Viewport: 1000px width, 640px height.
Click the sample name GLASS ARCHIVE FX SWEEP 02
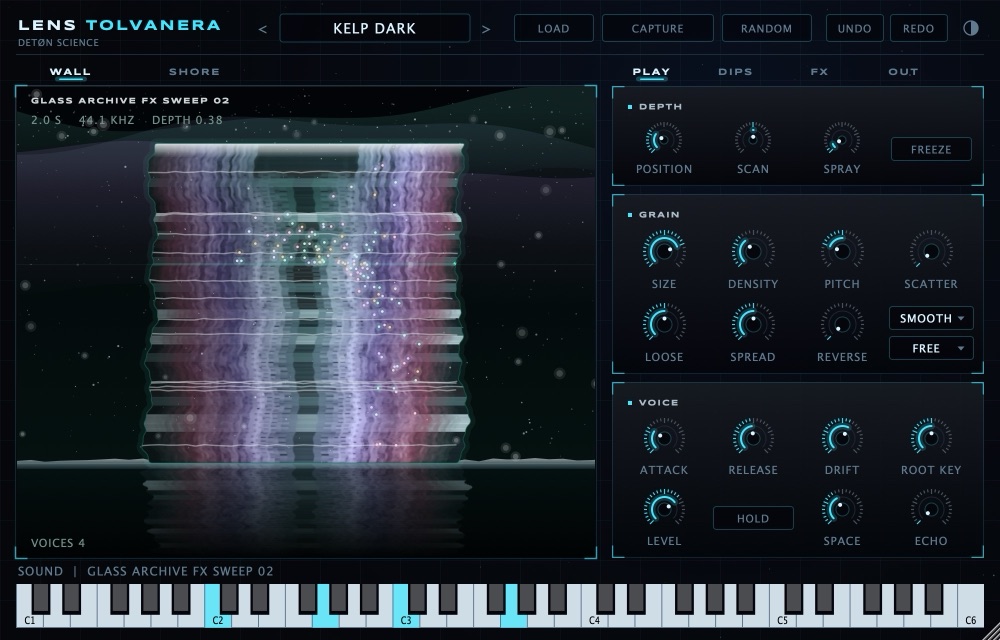click(130, 100)
